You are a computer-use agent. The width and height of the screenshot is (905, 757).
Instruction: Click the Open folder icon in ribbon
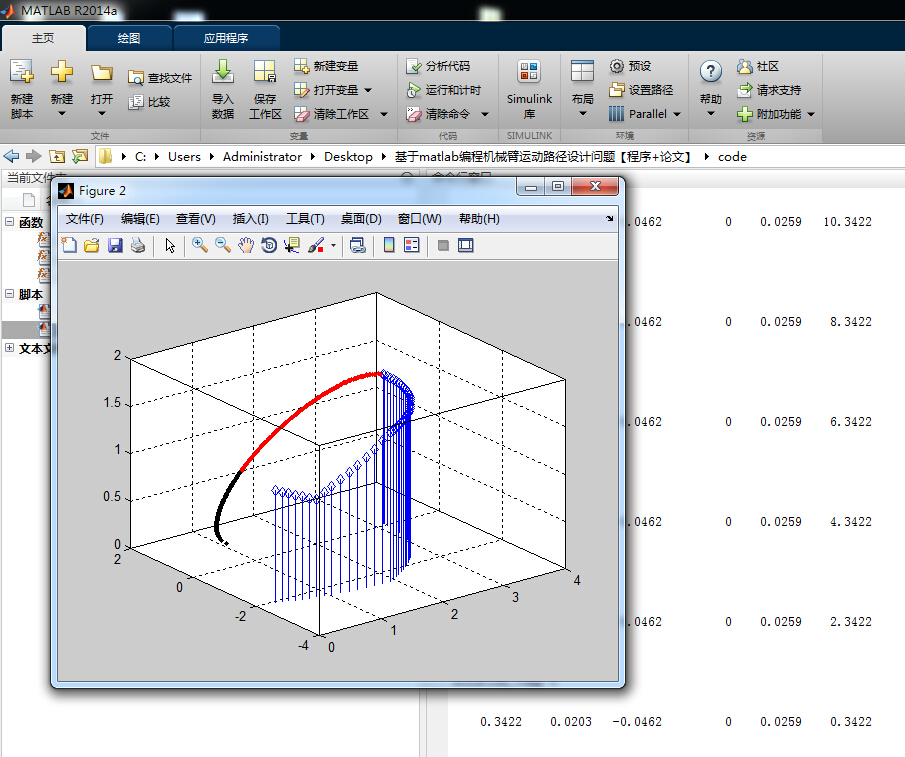(x=102, y=73)
